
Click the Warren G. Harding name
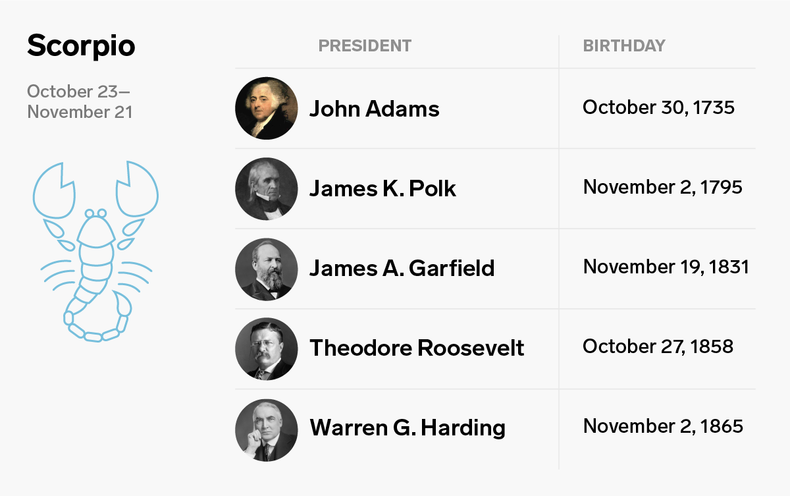(407, 428)
